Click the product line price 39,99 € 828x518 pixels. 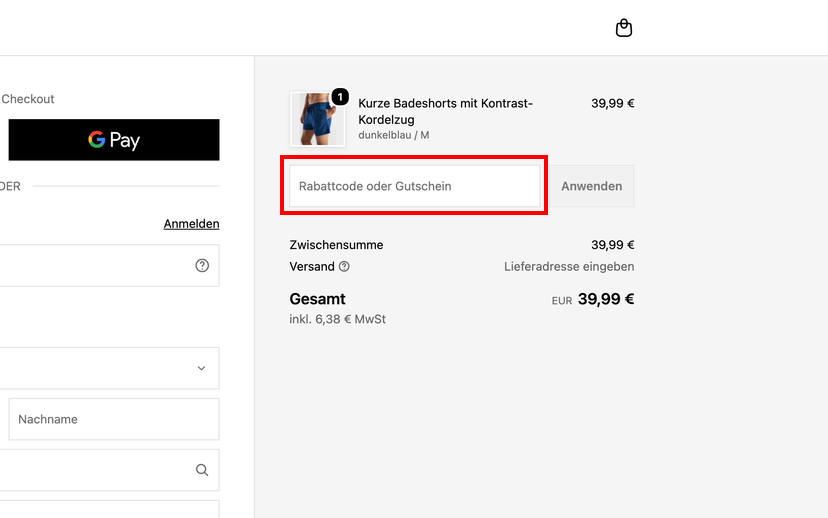coord(613,103)
